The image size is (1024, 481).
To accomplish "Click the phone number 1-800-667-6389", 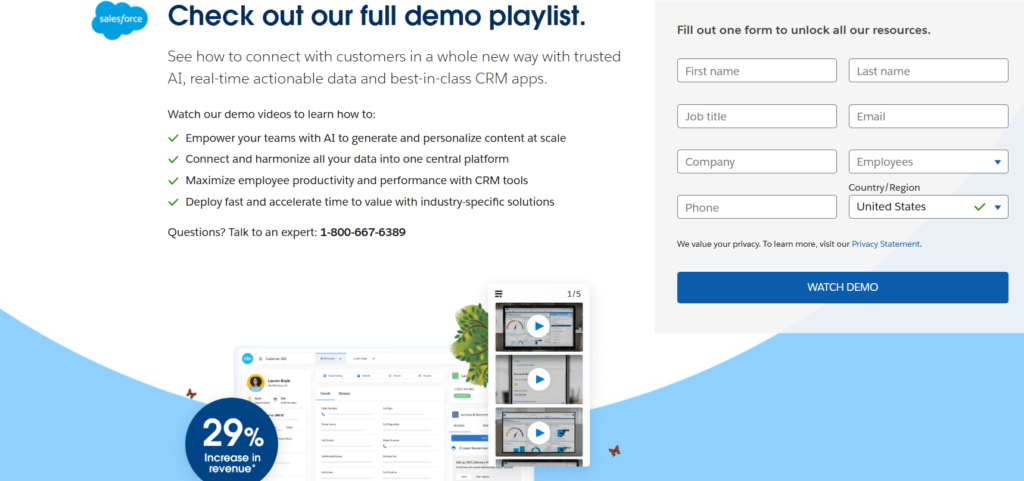I will (x=362, y=232).
